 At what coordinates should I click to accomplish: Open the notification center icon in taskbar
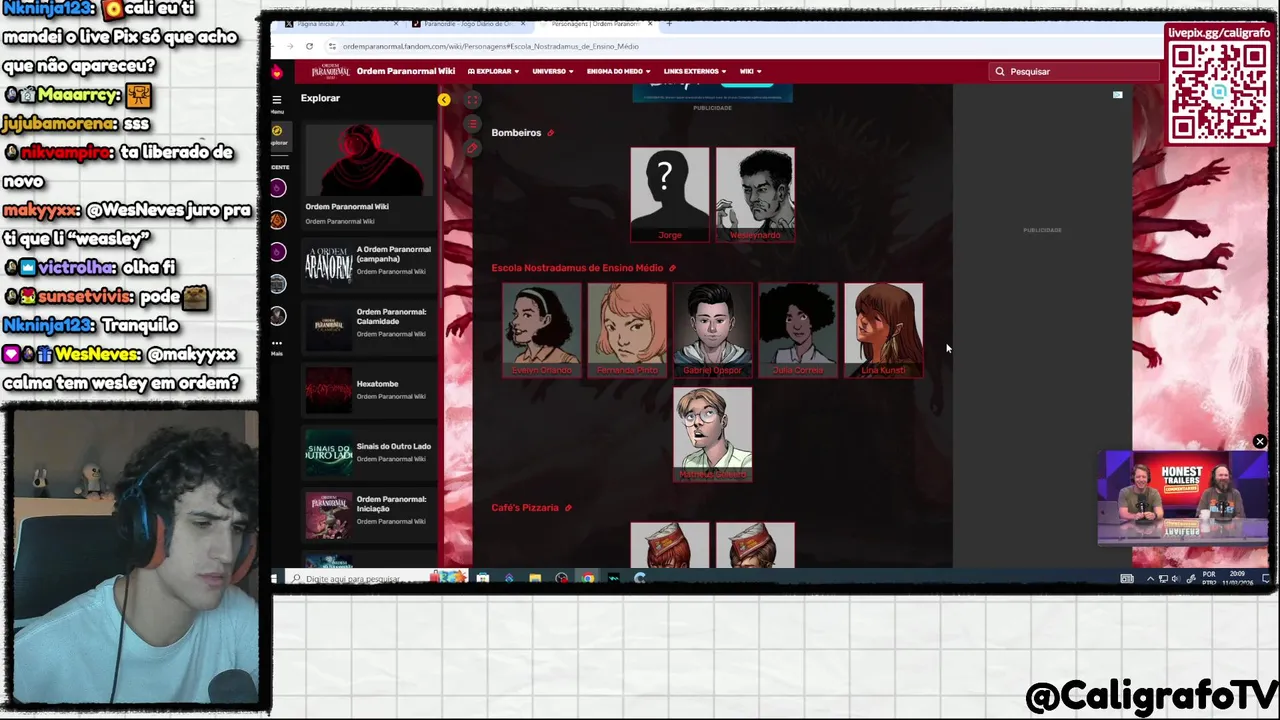pos(1266,579)
